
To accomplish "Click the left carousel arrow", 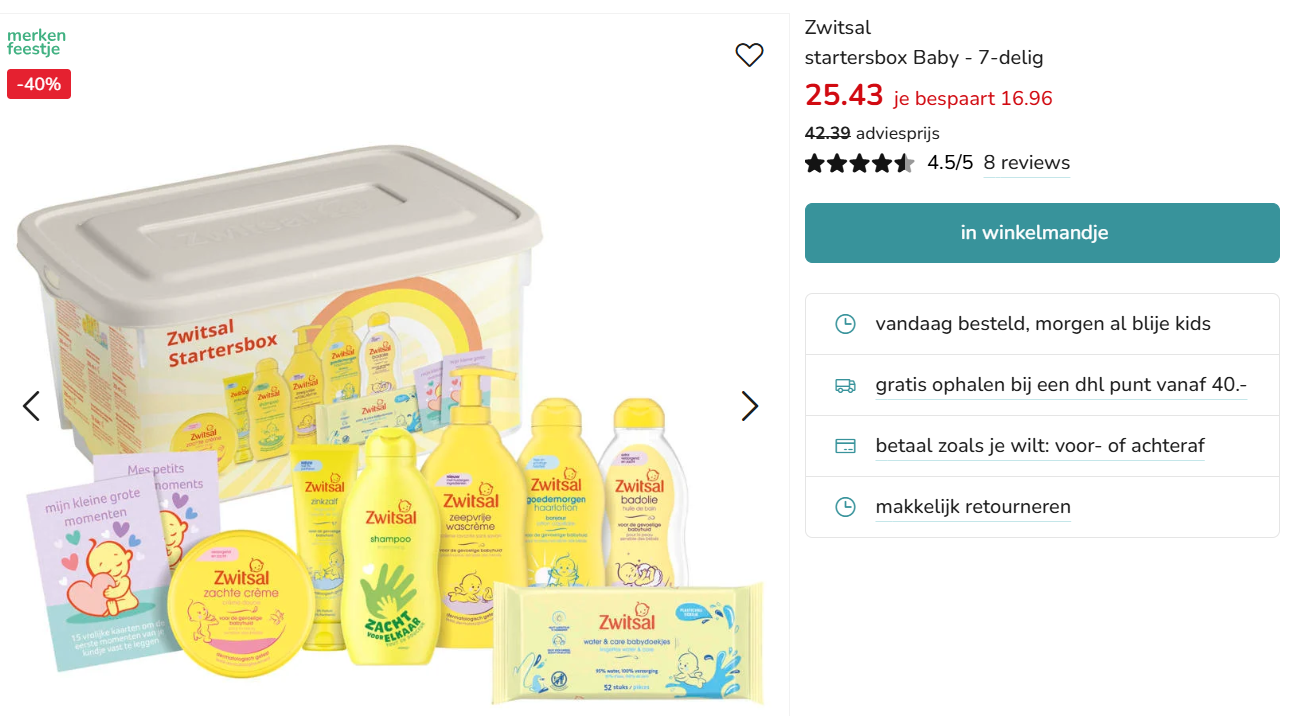I will pos(30,406).
